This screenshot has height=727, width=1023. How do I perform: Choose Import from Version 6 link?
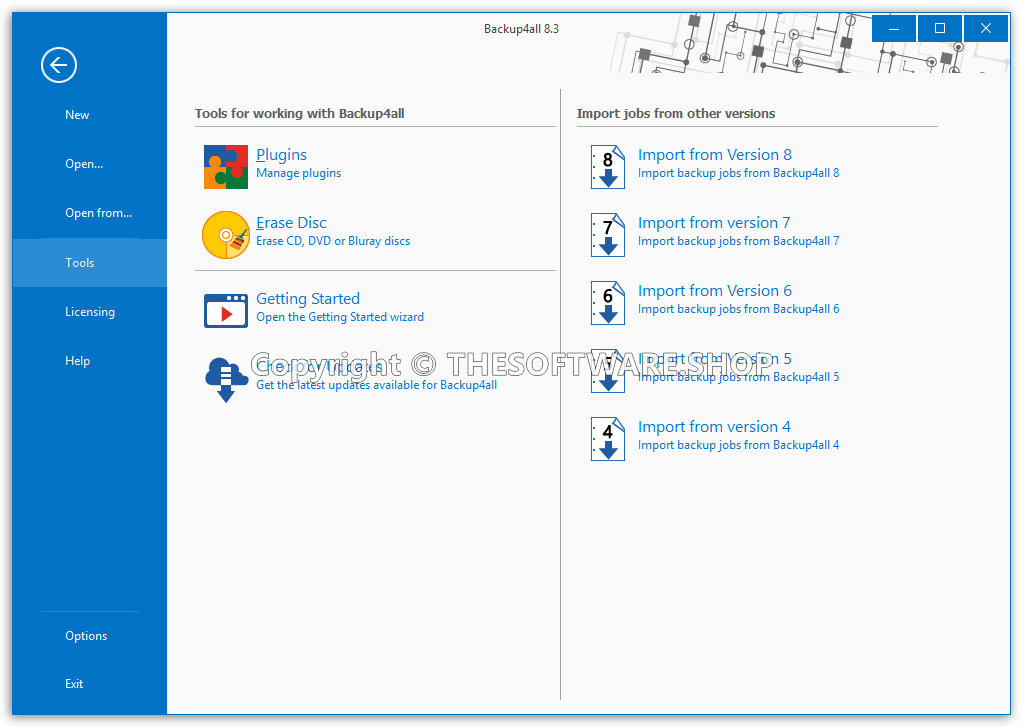click(714, 290)
